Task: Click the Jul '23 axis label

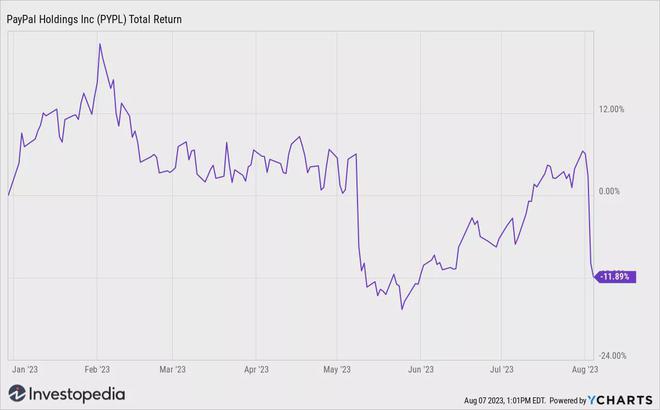Action: [x=501, y=368]
